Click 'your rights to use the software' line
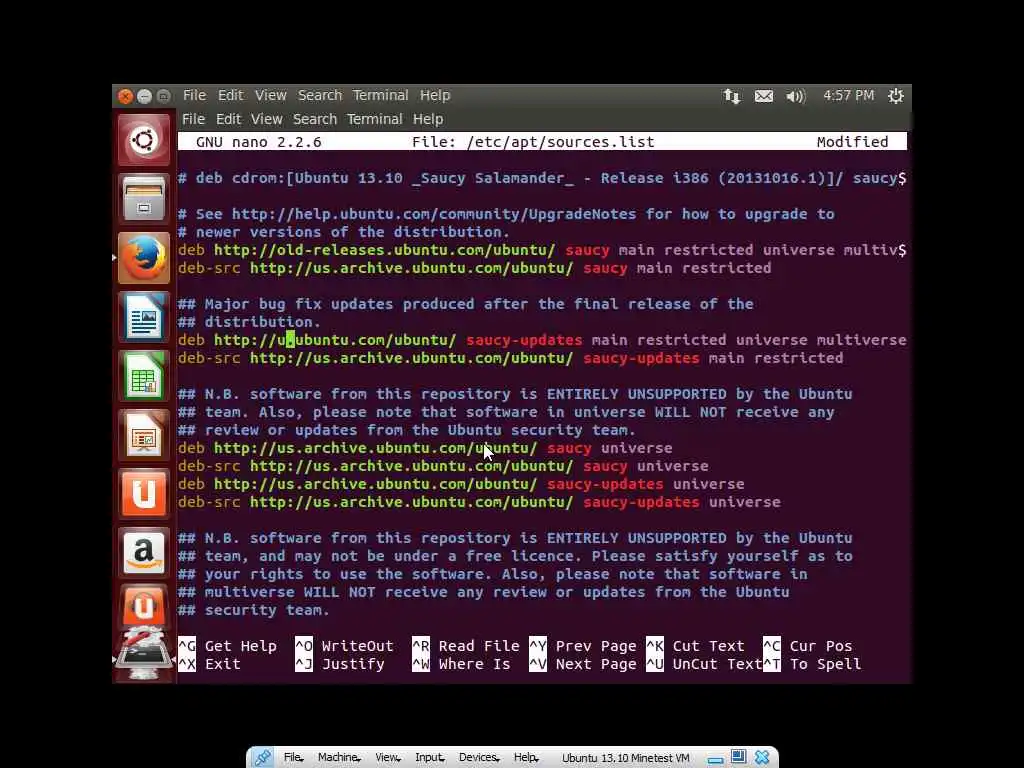 click(x=492, y=574)
